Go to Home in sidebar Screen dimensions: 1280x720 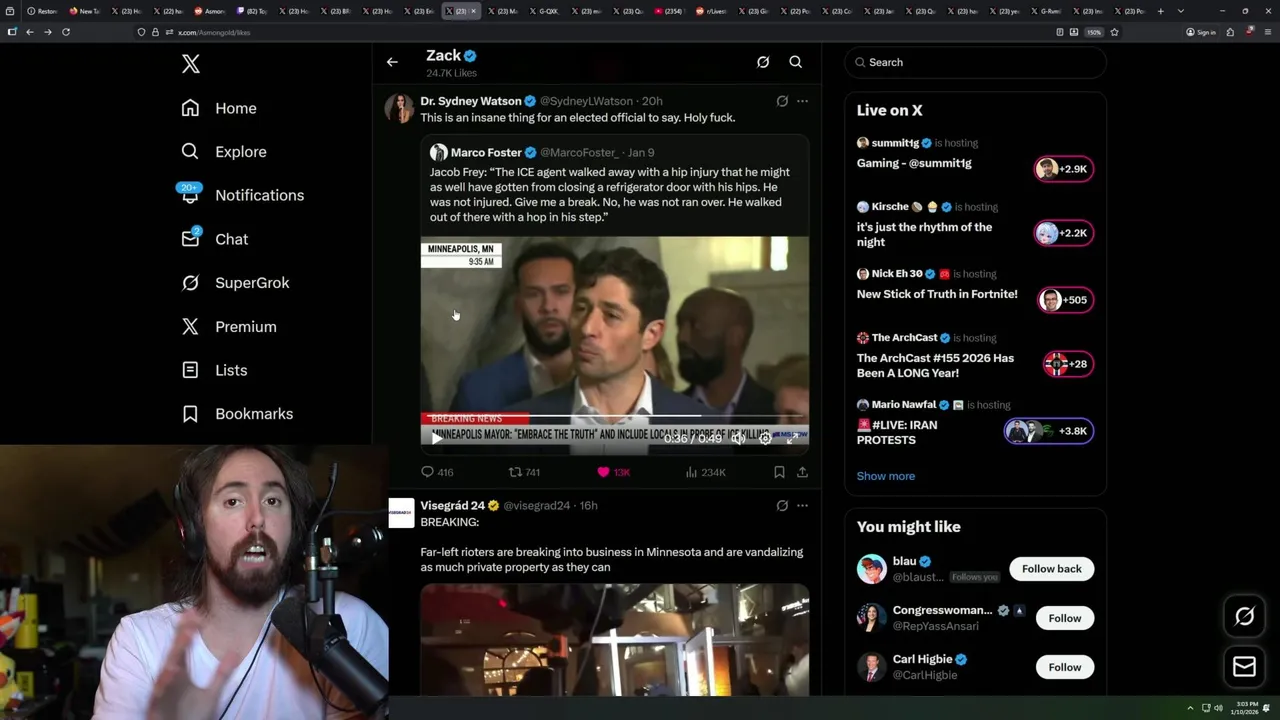[x=219, y=108]
